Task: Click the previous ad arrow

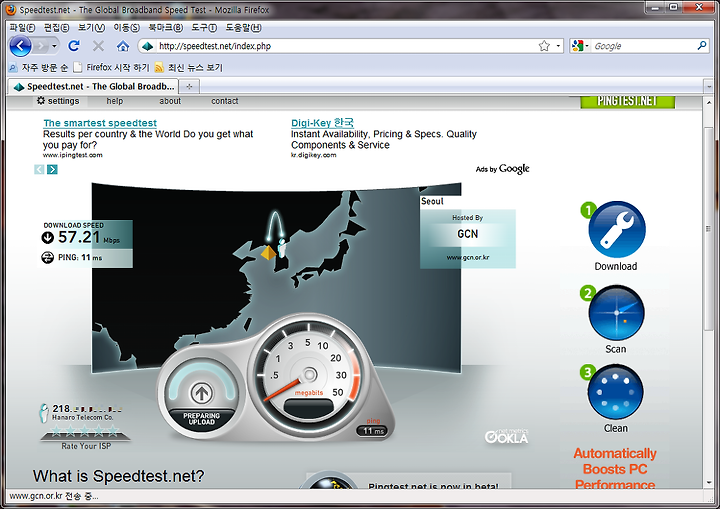Action: (x=39, y=170)
